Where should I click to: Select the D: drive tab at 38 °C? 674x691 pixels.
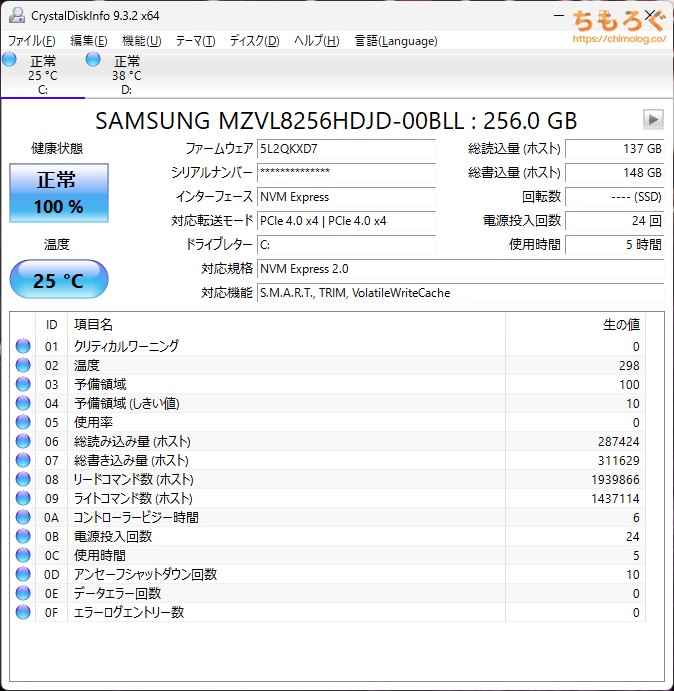tap(127, 74)
